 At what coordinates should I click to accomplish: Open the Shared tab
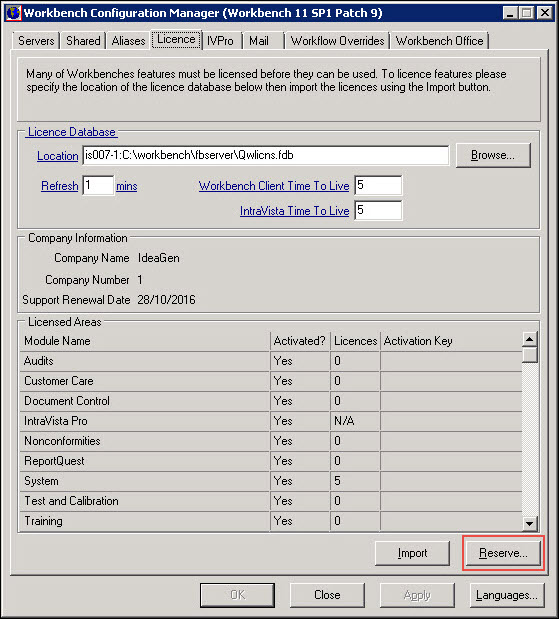(x=83, y=41)
